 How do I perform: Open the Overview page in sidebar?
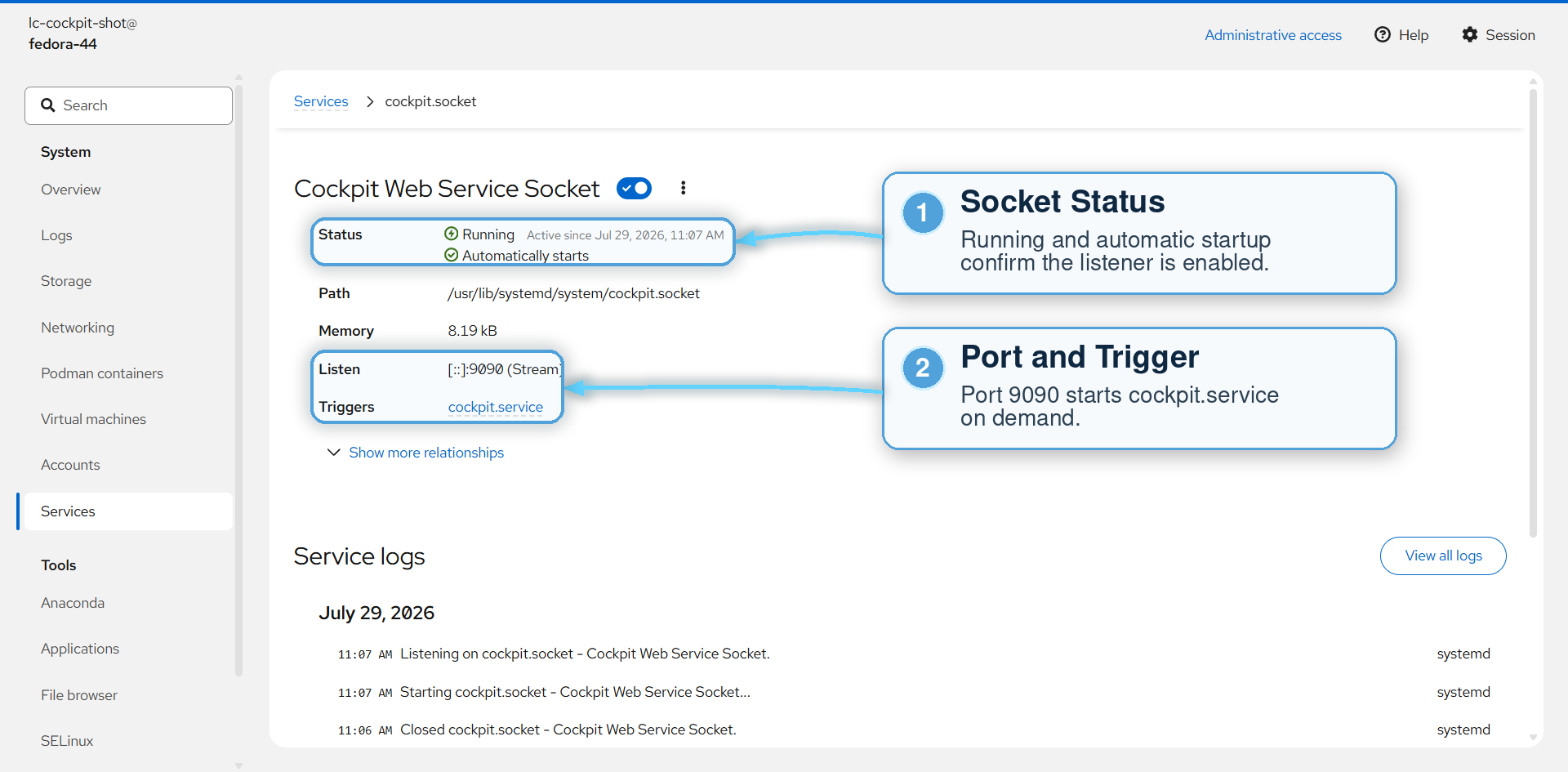71,190
